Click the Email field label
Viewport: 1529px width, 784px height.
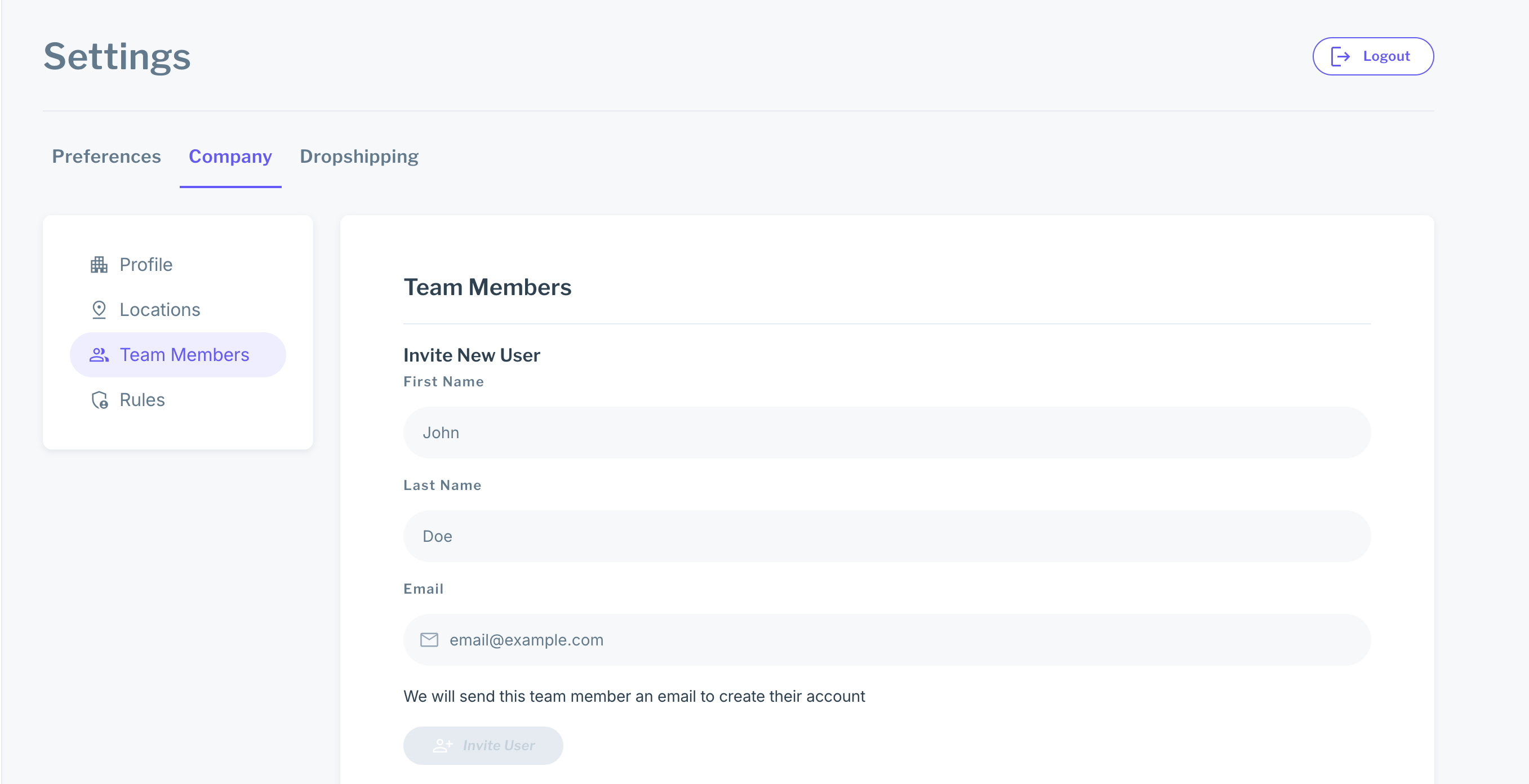[x=423, y=589]
